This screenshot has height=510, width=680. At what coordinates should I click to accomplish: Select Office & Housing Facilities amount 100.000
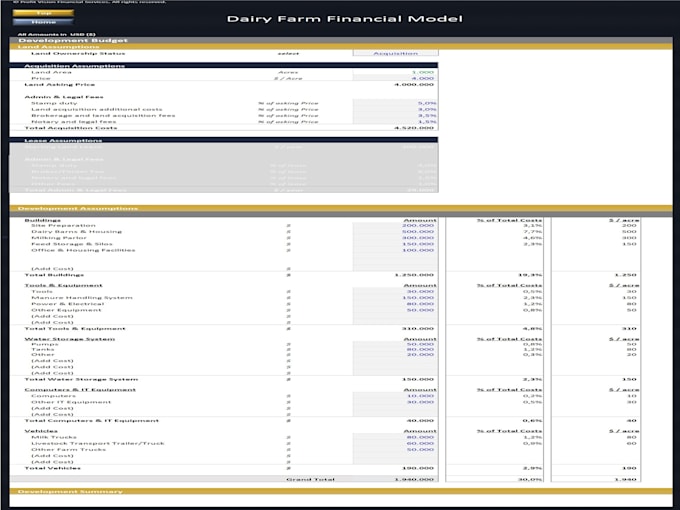pos(396,250)
